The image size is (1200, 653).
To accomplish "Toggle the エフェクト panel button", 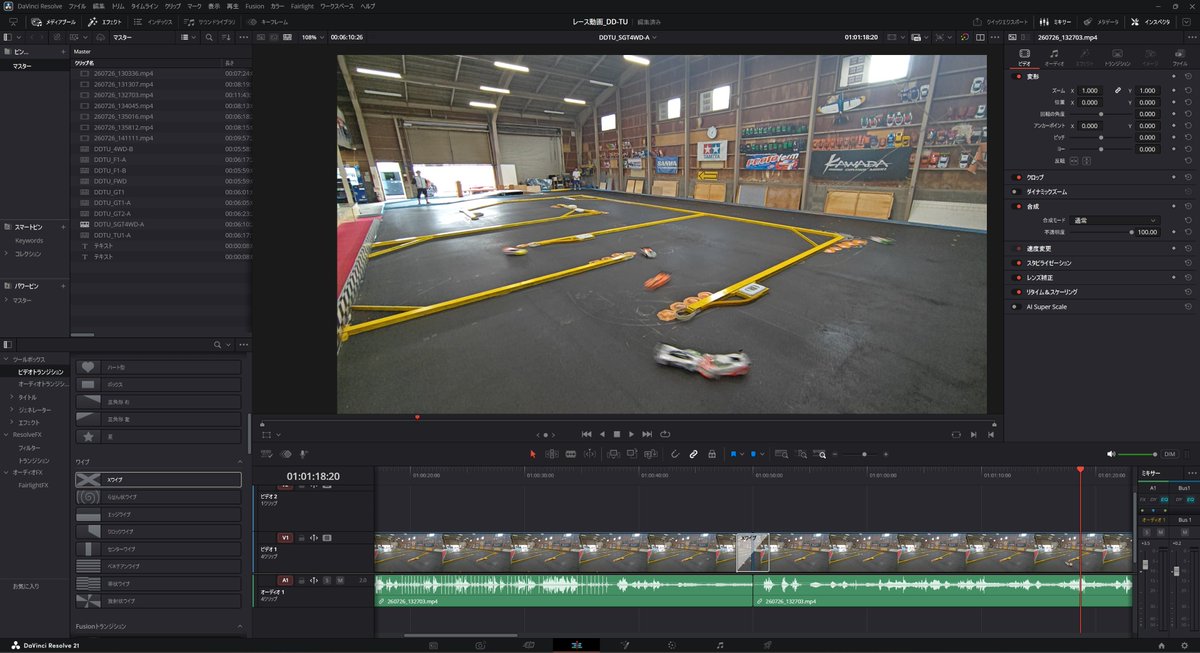I will (105, 21).
